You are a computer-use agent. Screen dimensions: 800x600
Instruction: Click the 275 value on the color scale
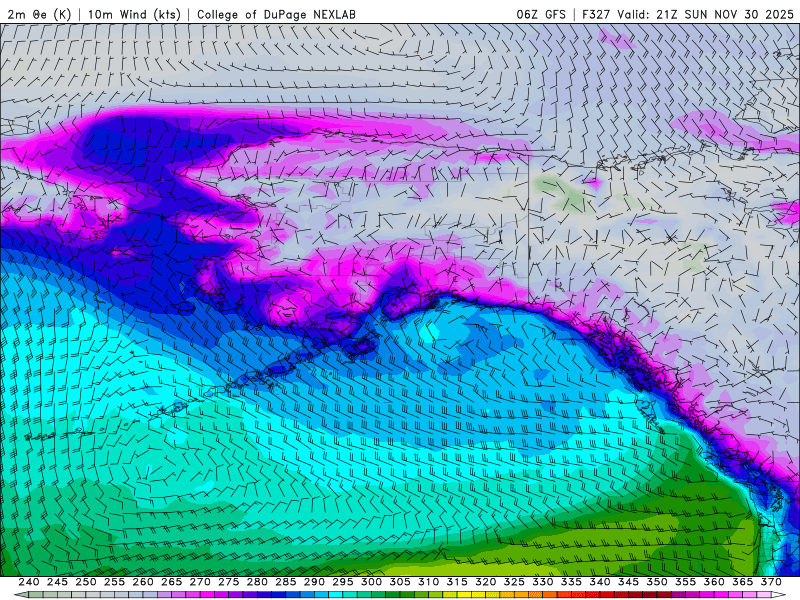coord(229,582)
